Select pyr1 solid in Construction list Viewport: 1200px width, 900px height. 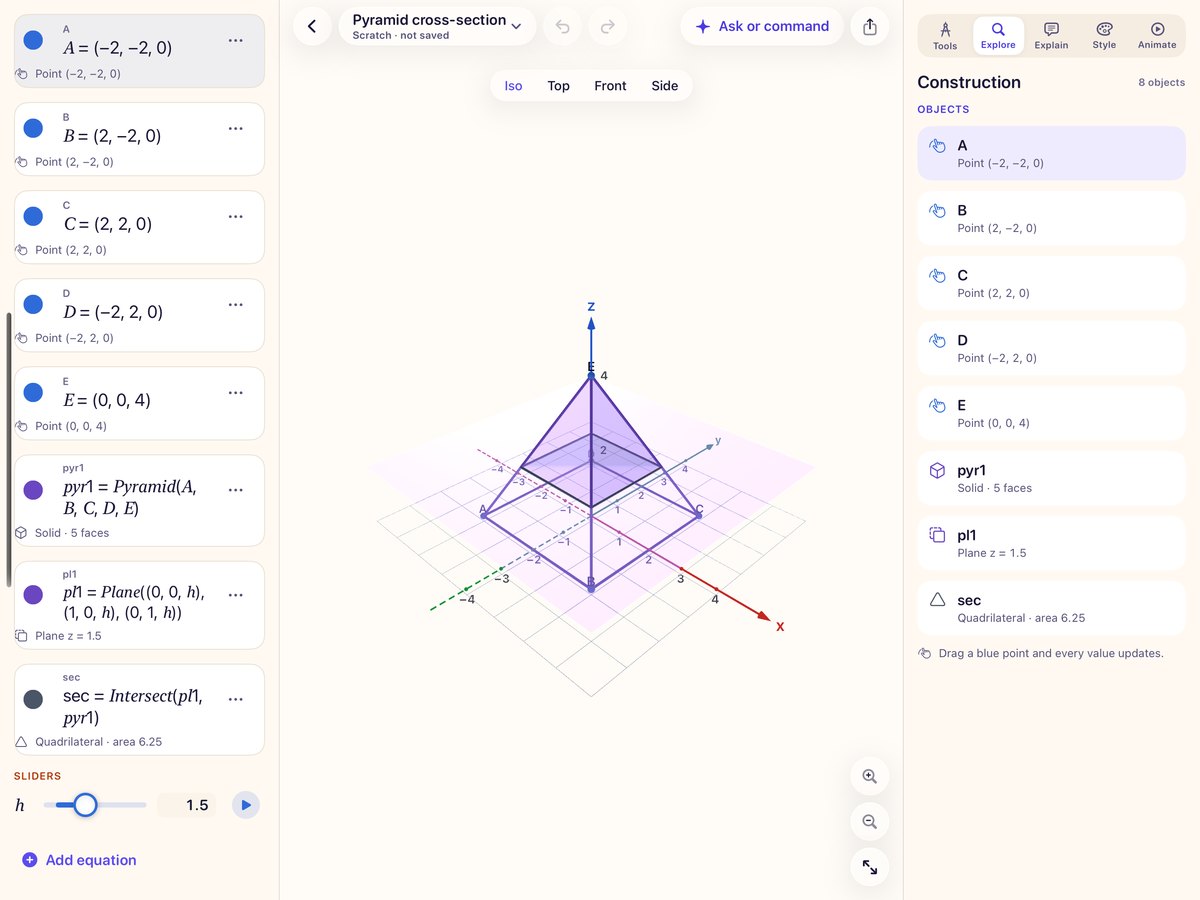tap(1051, 478)
